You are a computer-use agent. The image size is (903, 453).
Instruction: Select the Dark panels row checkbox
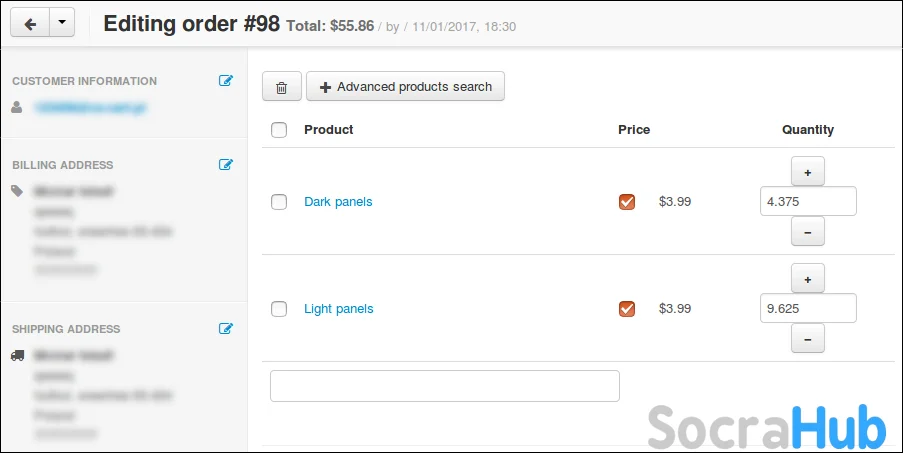point(279,202)
